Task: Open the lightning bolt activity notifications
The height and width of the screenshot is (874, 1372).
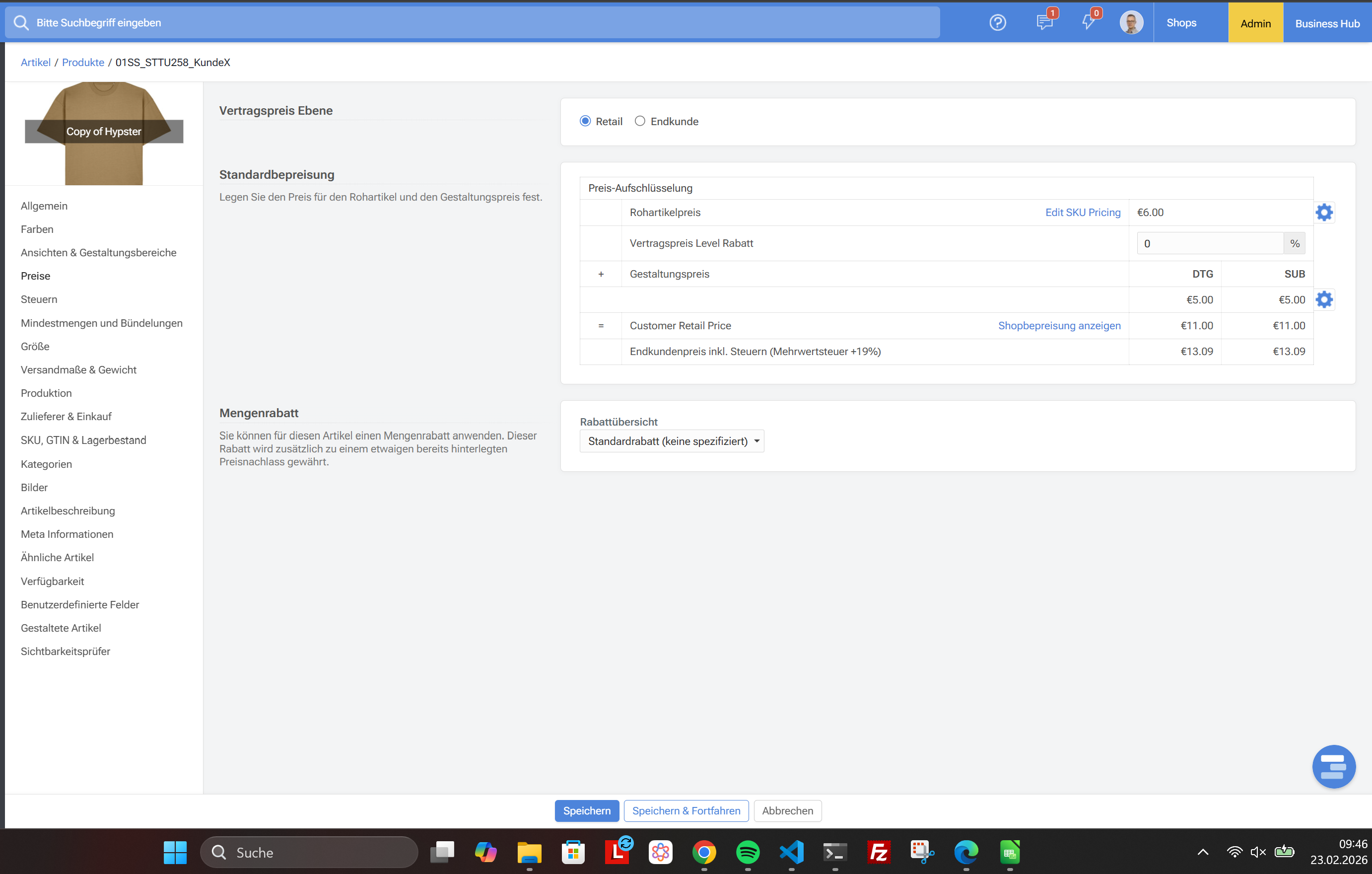Action: (1088, 23)
